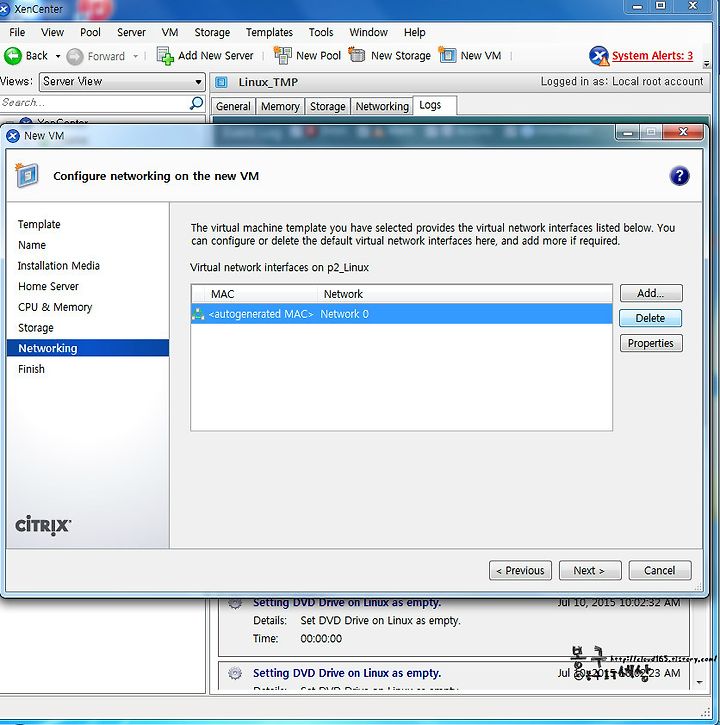
Task: Click gear icon beside second DVD Drive log
Action: click(x=235, y=673)
